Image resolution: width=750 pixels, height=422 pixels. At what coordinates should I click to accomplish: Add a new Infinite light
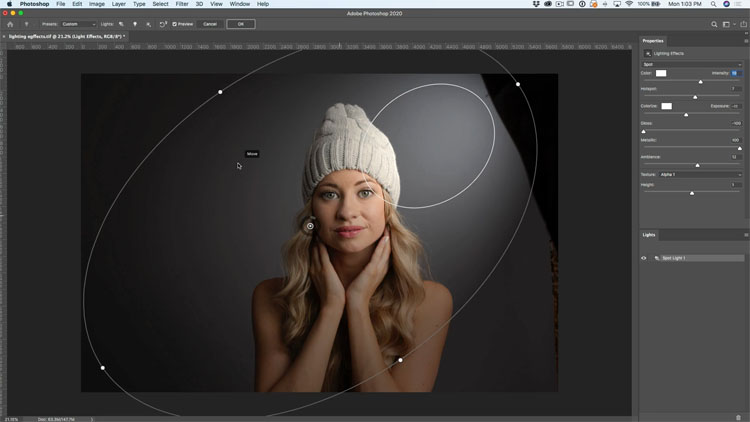[148, 24]
